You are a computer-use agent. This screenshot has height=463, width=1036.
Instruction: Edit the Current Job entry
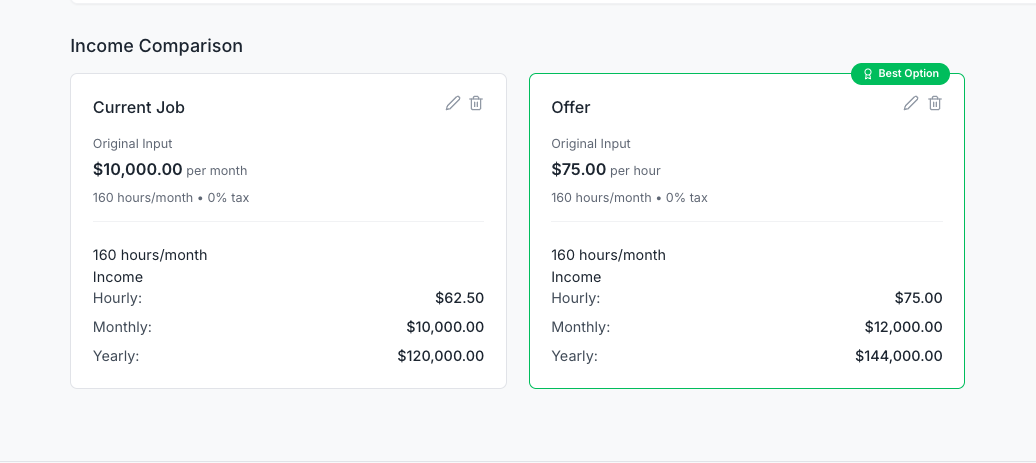(453, 103)
